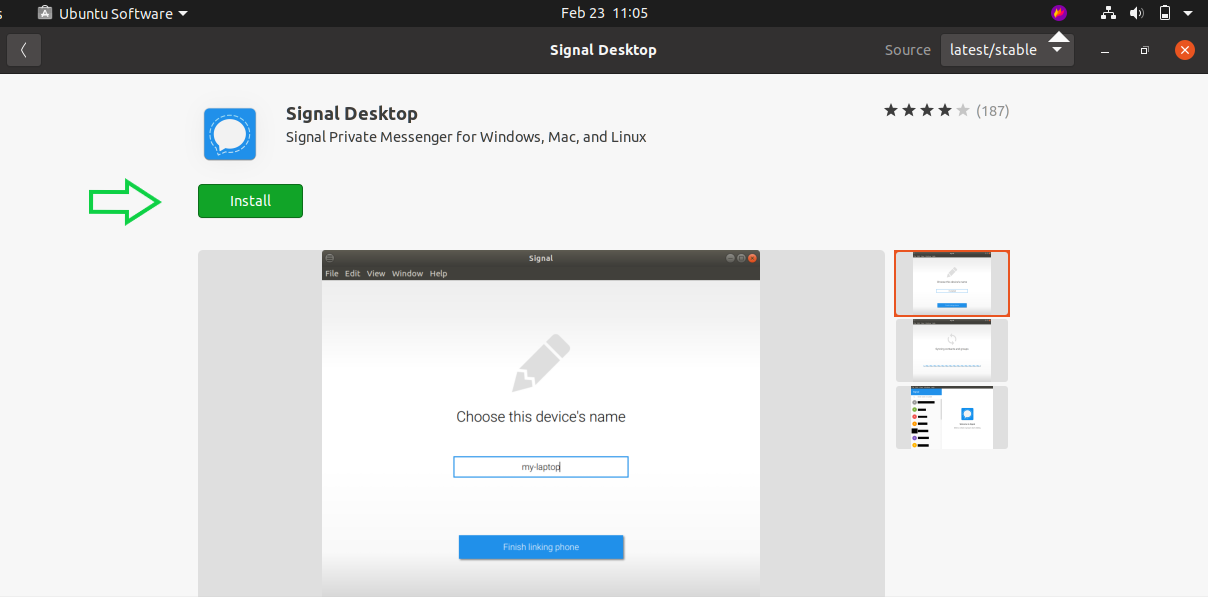
Task: Click the main Signal screenshot preview
Action: 541,423
